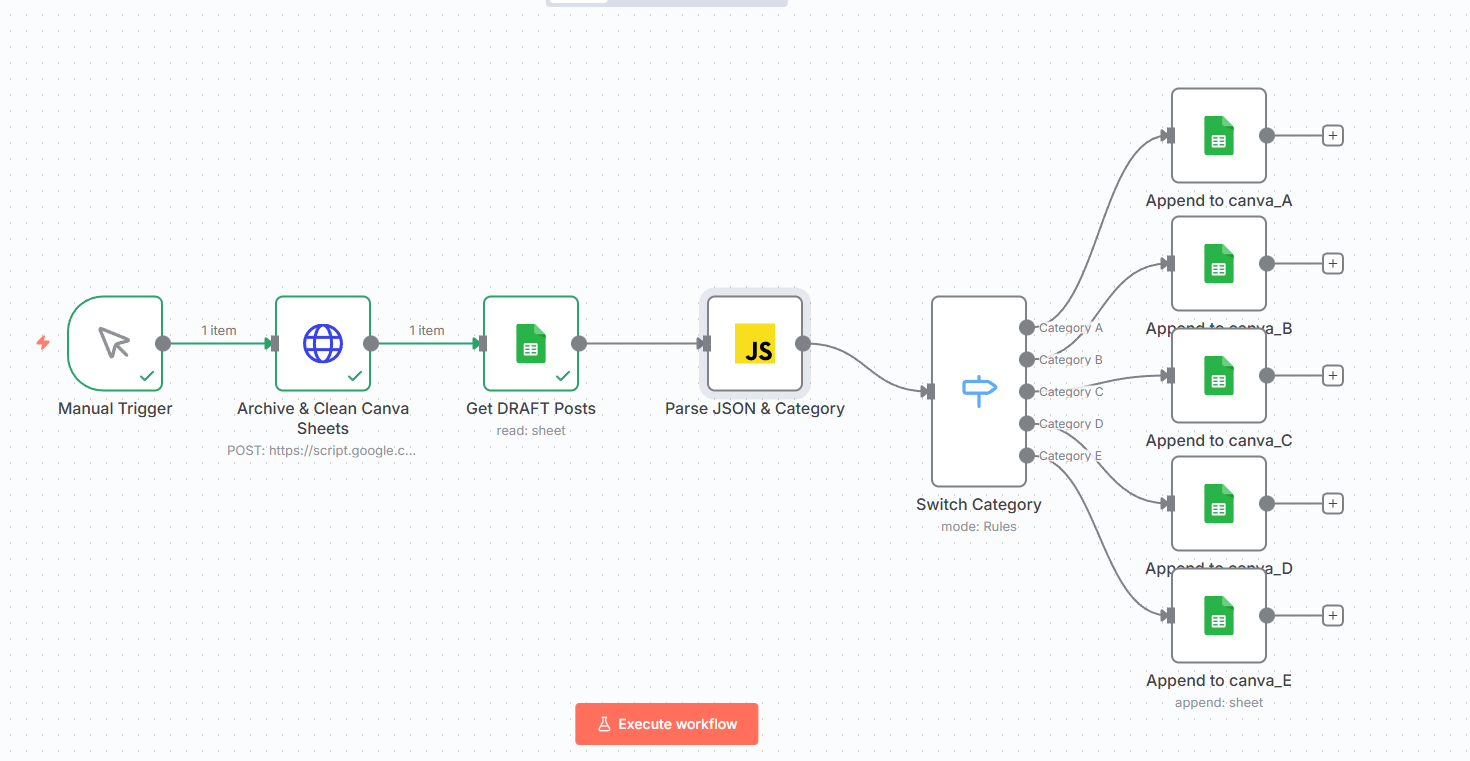Add a node after Append to canva_B

(1332, 263)
